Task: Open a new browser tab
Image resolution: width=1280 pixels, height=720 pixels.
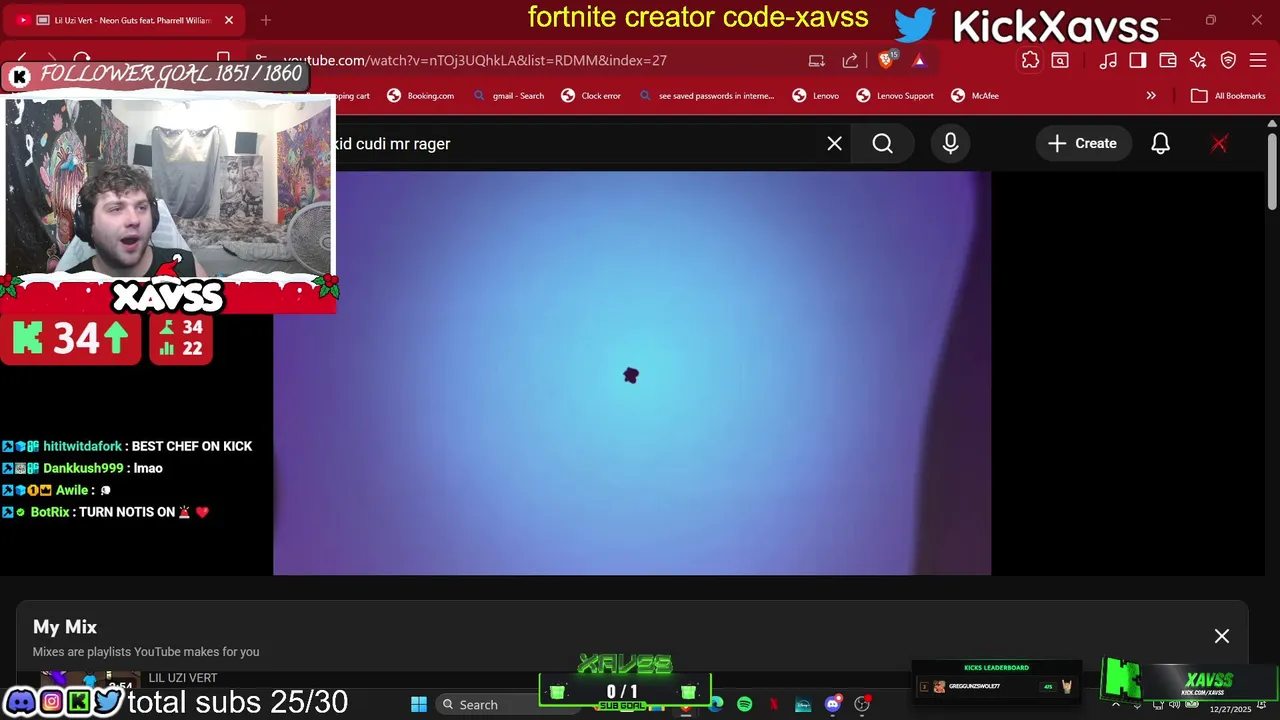Action: click(x=266, y=20)
